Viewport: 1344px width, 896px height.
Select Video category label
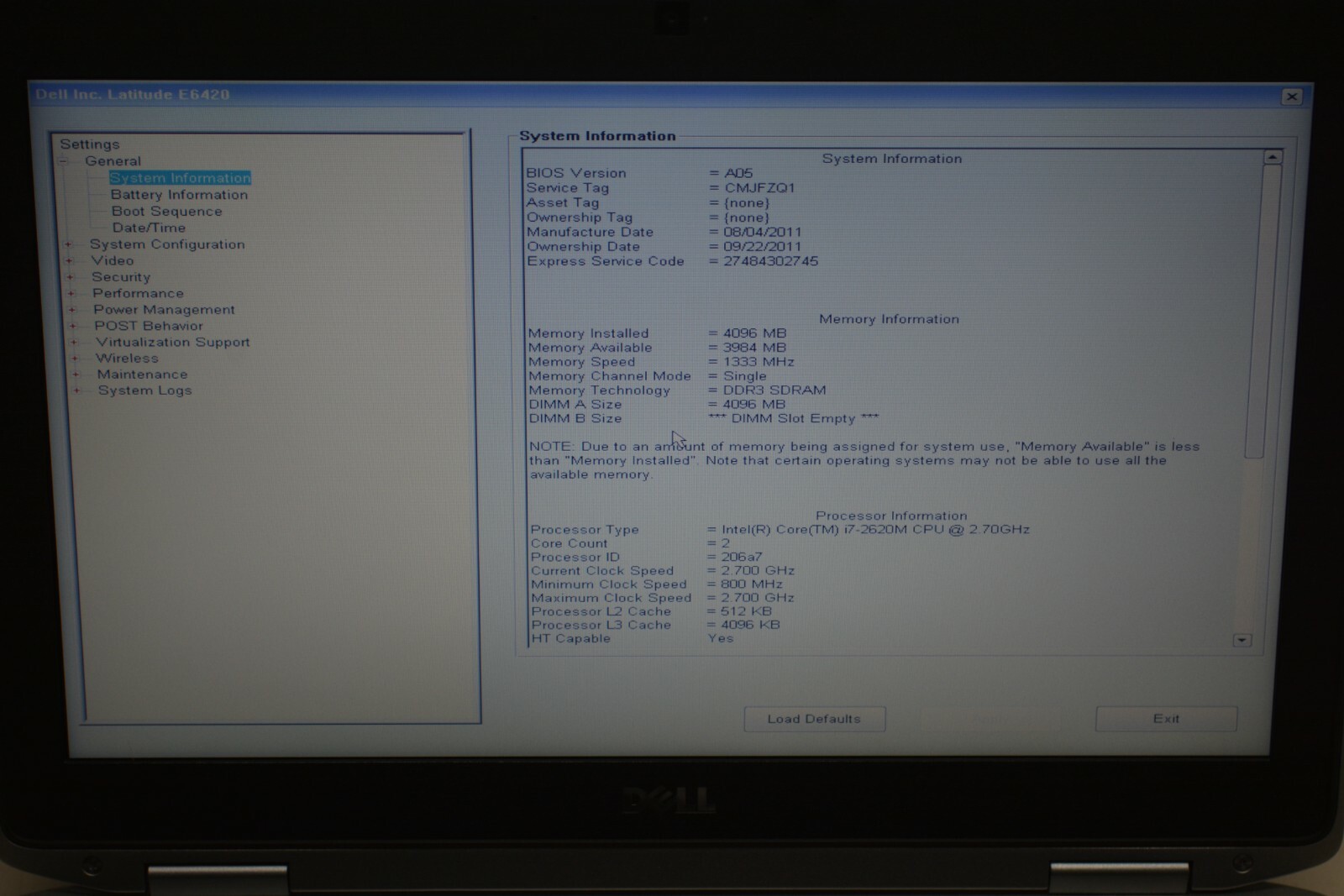112,260
